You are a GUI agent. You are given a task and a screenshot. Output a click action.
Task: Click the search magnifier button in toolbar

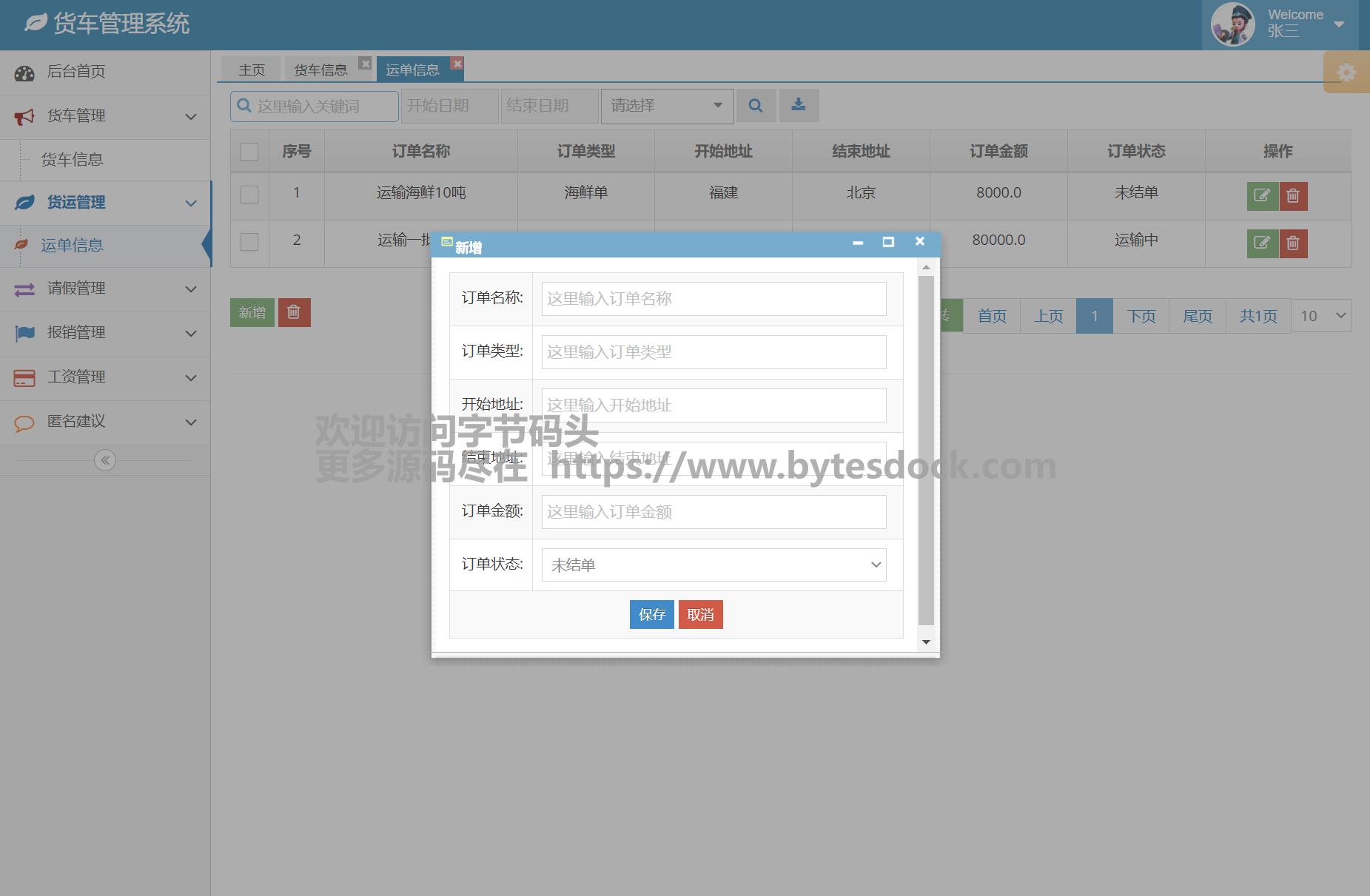pos(755,106)
